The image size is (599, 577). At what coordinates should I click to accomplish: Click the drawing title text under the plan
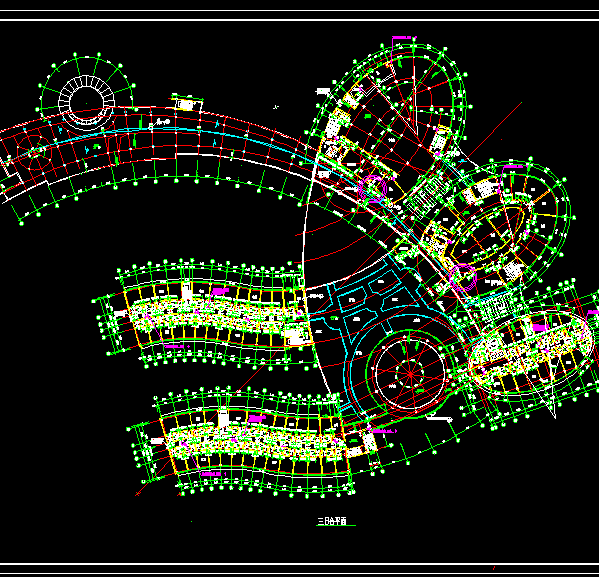click(332, 521)
